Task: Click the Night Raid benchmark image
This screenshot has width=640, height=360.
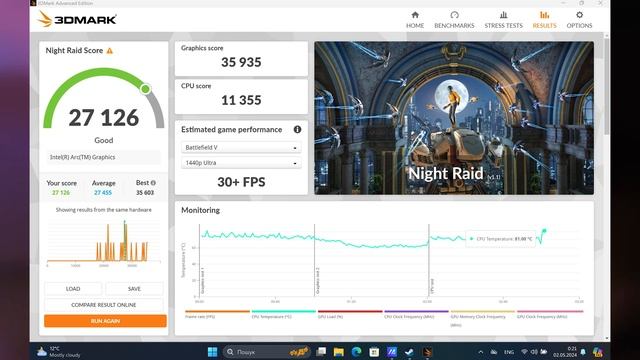Action: (454, 118)
